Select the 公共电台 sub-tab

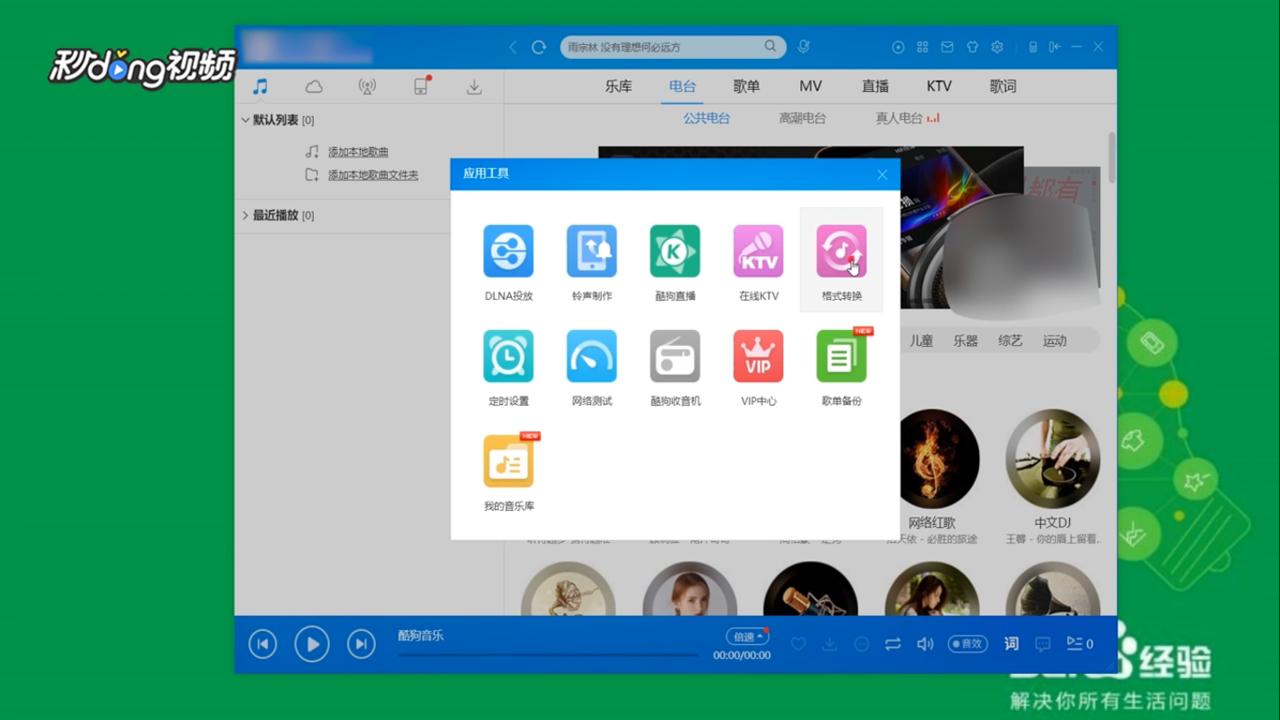(707, 118)
